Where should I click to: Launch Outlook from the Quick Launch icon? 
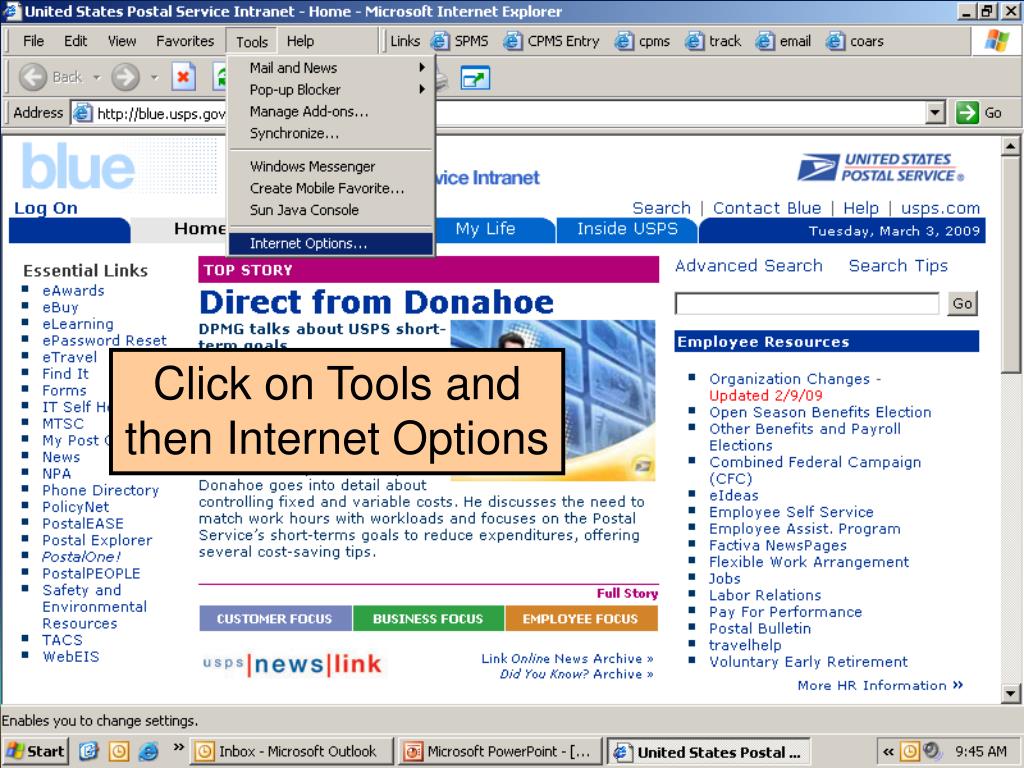[118, 751]
